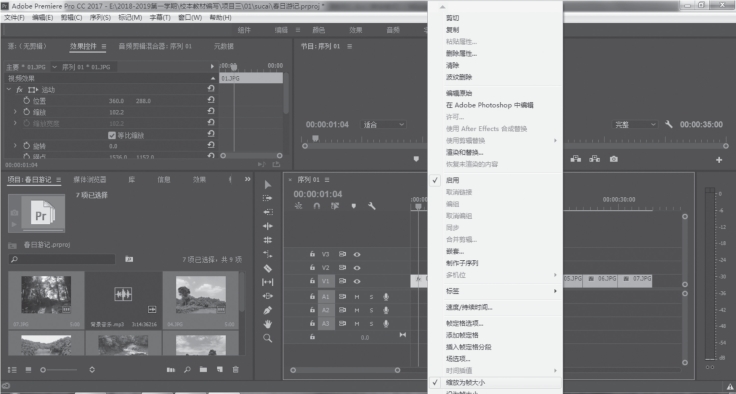Expand the 缩放 property
This screenshot has height=394, width=736.
(x=15, y=112)
